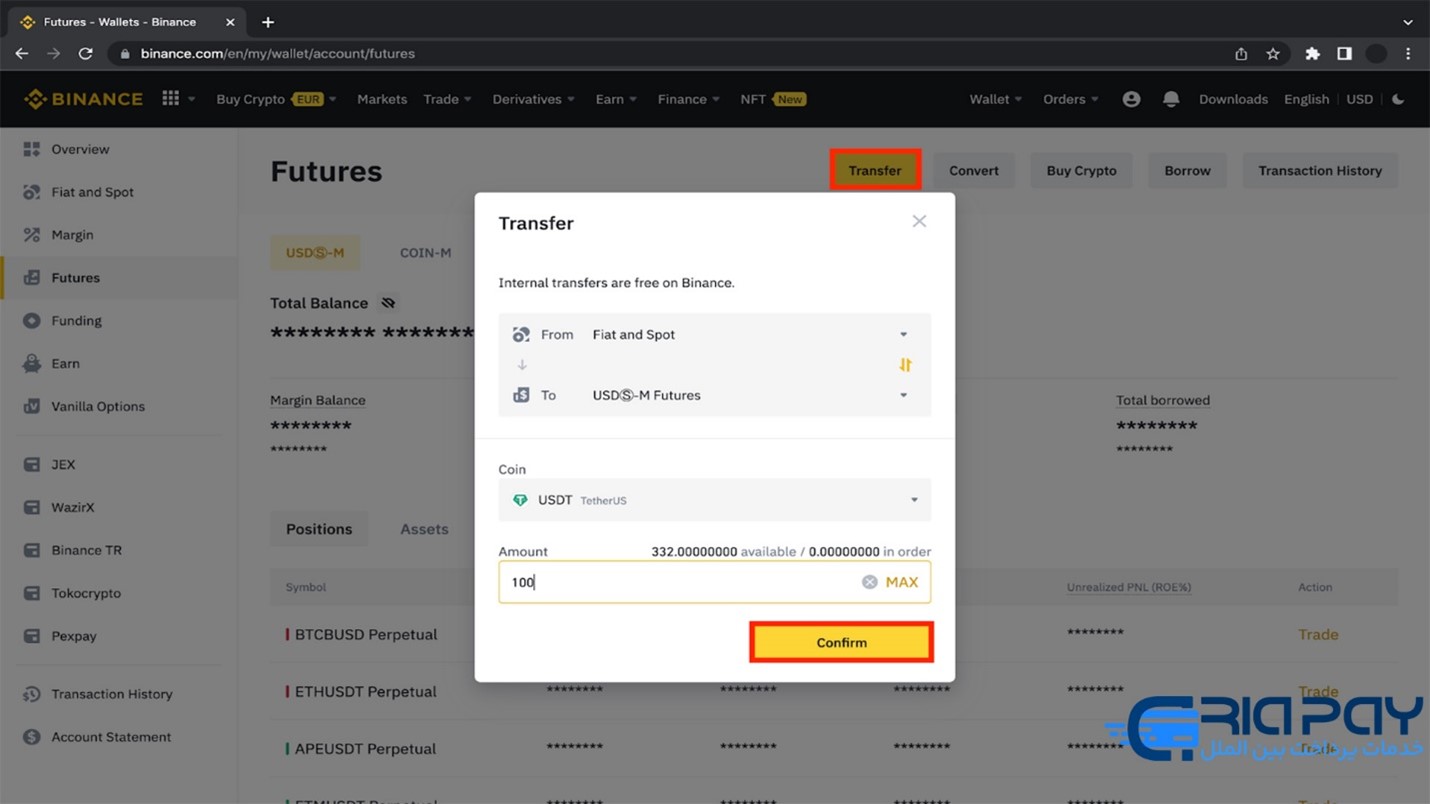Click the Borrow button
Screen dimensions: 1430x804
click(x=1187, y=170)
